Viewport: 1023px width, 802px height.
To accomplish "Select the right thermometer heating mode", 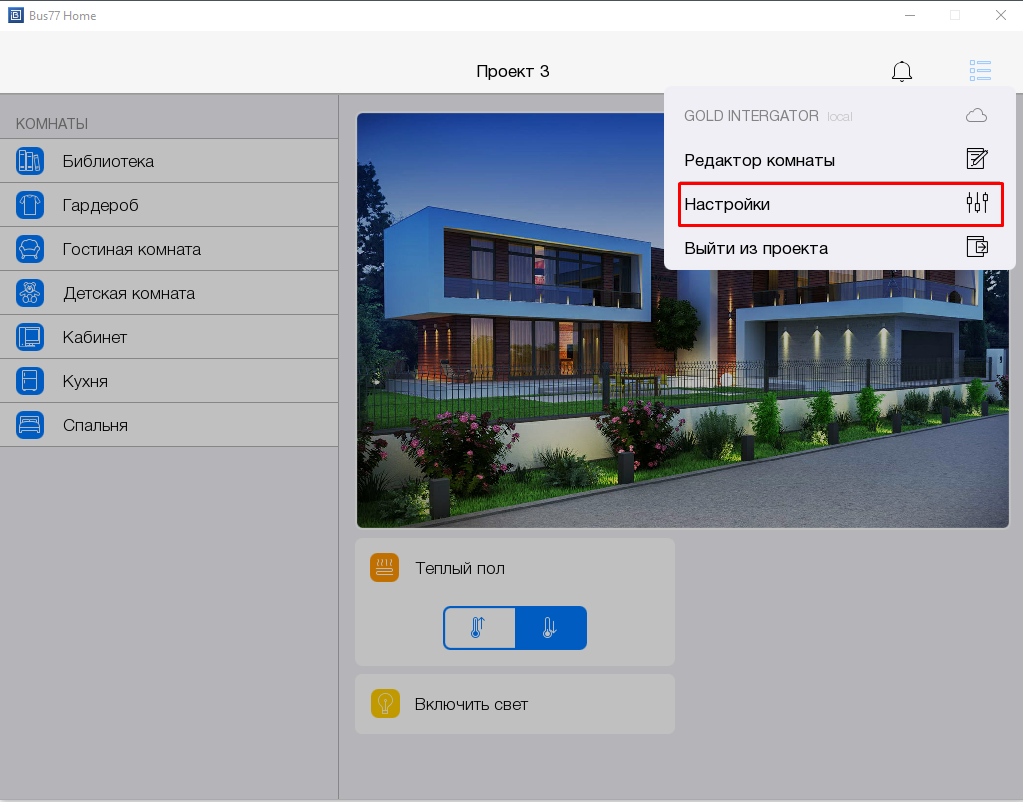I will coord(550,628).
